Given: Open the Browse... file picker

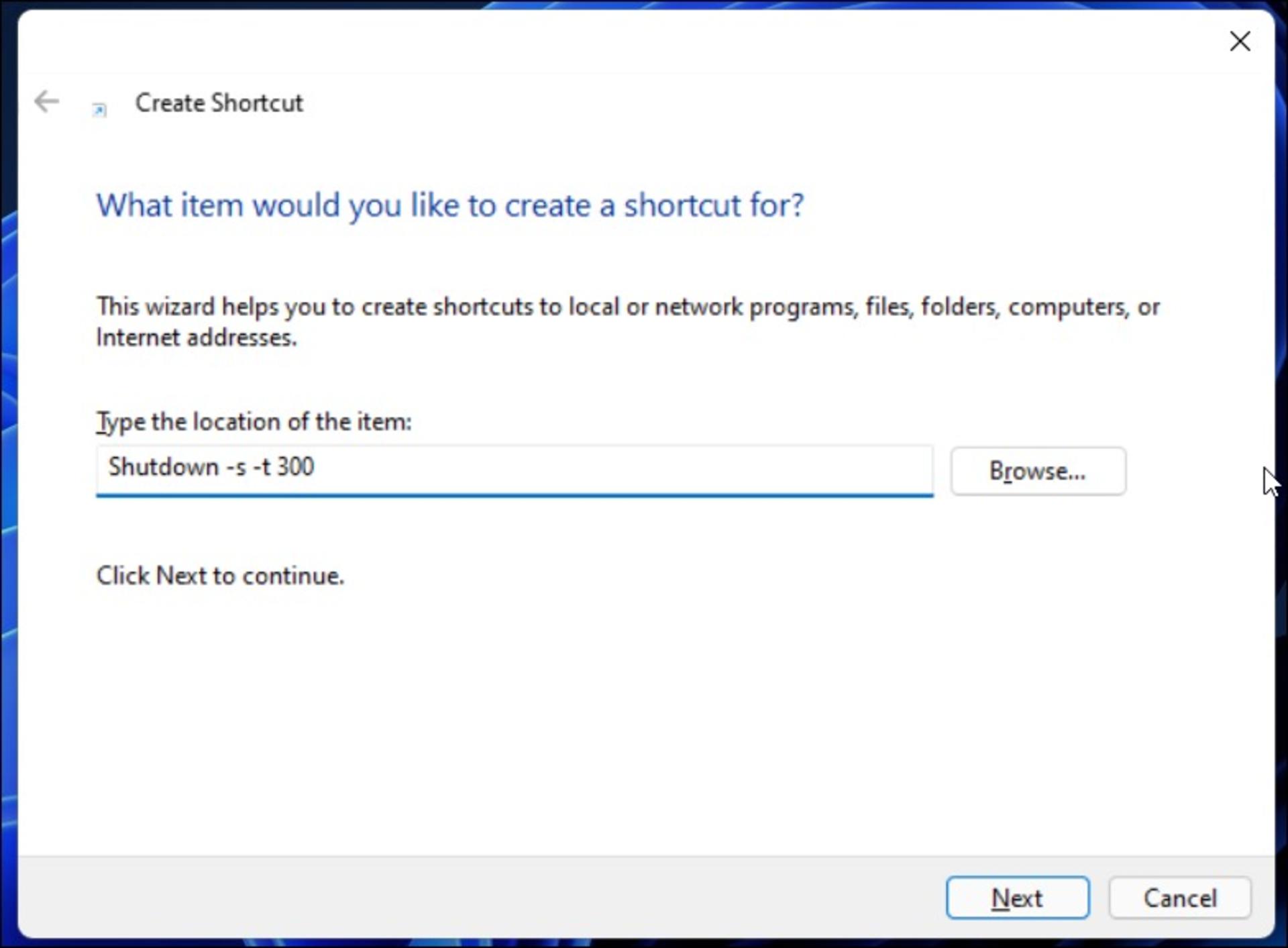Looking at the screenshot, I should coord(1038,471).
